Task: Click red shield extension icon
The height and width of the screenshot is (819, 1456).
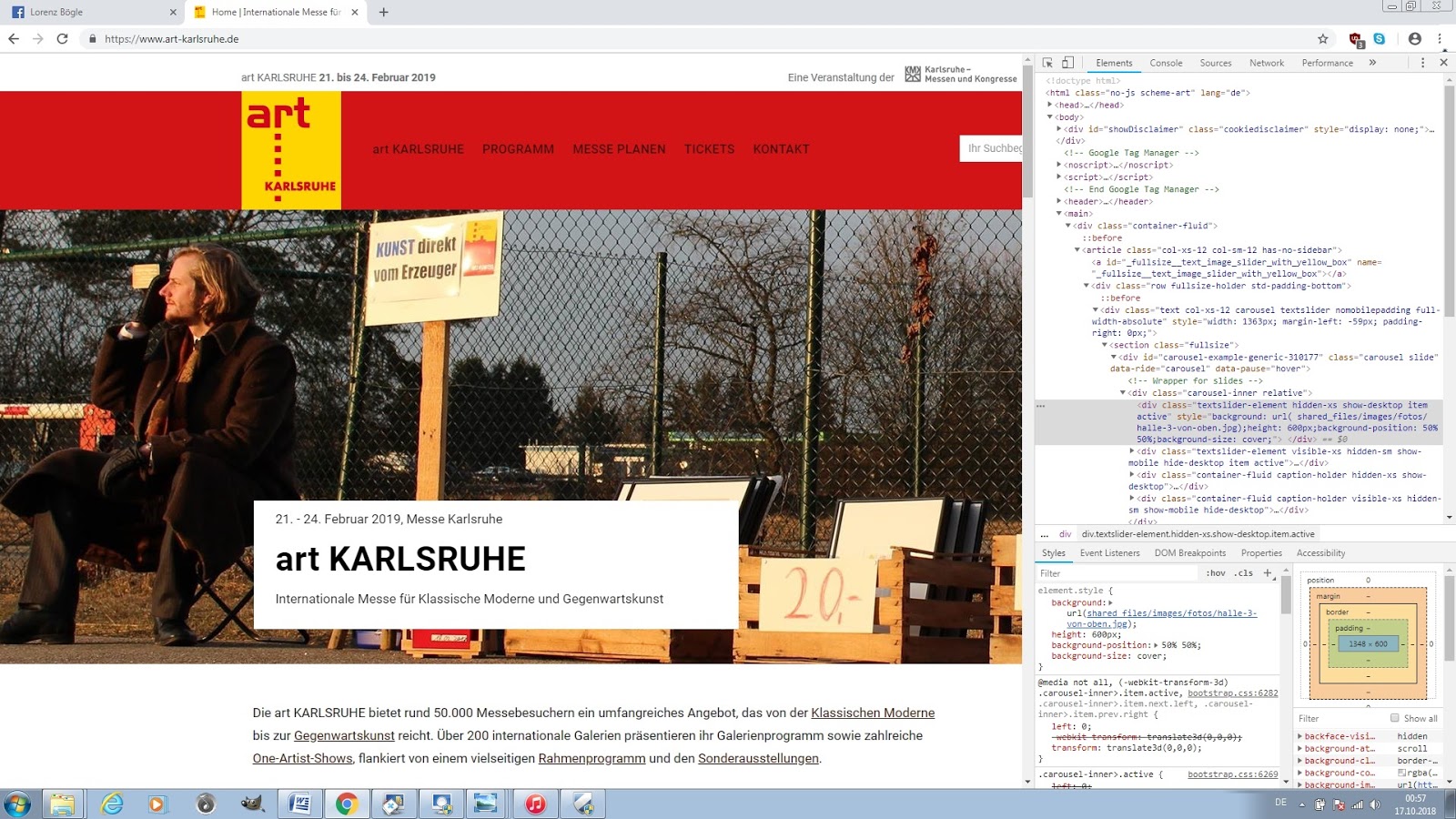Action: click(x=1356, y=39)
